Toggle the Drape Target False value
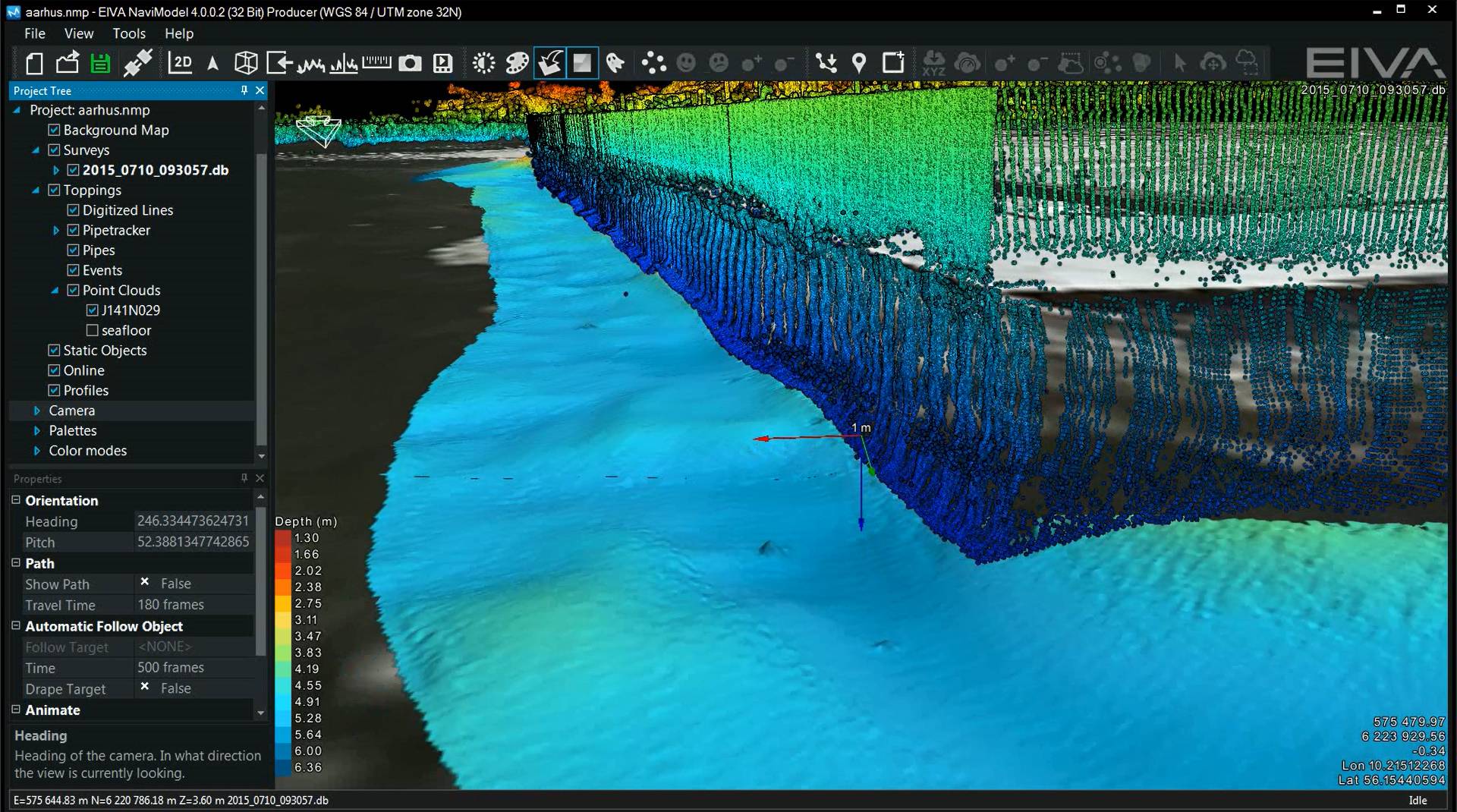Viewport: 1457px width, 812px height. coord(193,688)
